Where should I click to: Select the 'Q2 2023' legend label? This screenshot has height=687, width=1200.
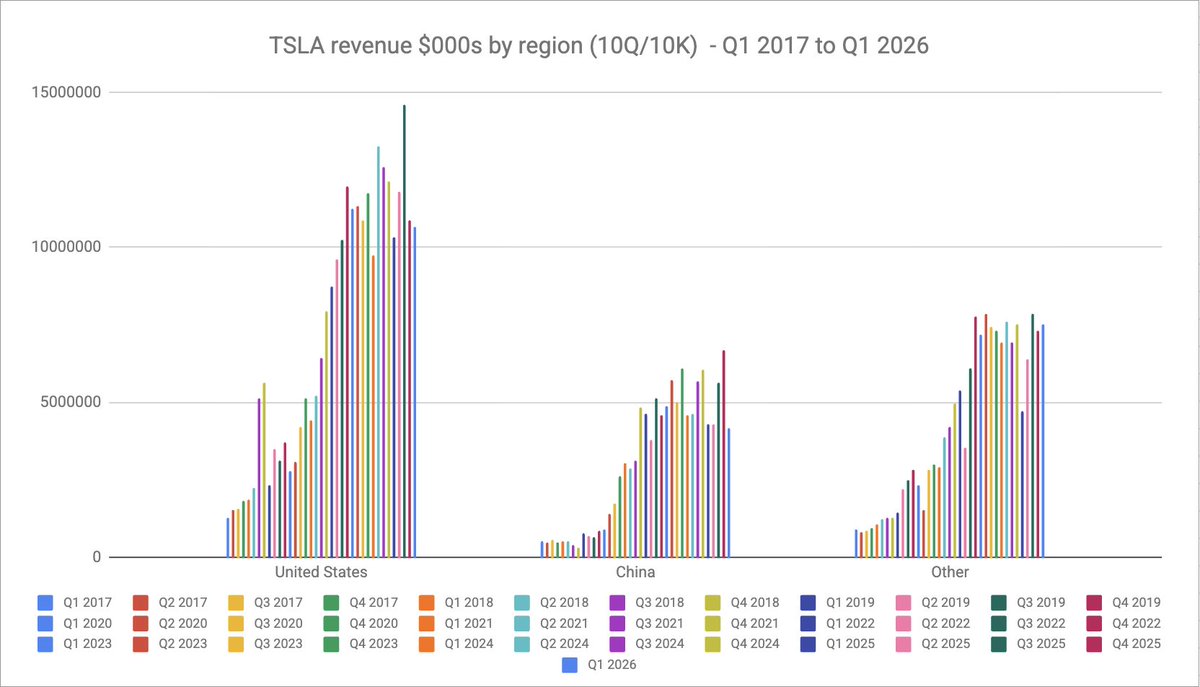coord(182,643)
